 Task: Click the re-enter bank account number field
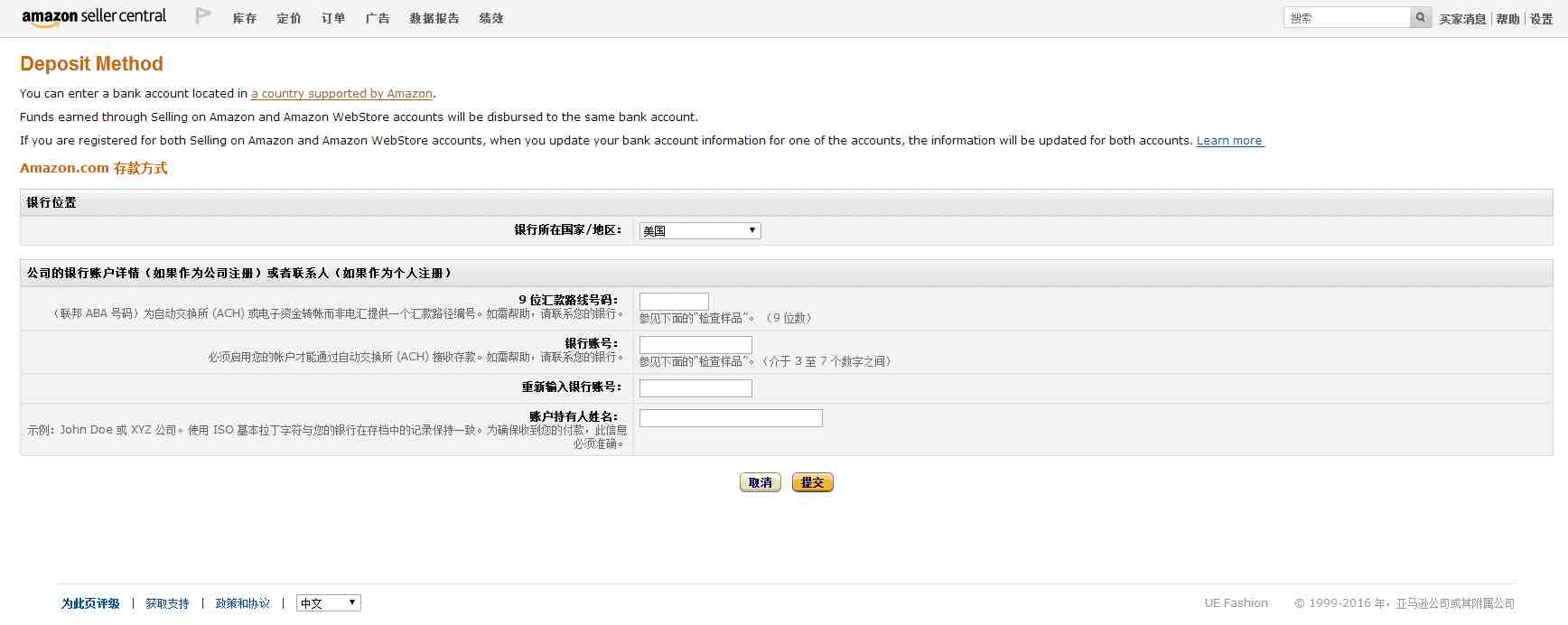pyautogui.click(x=695, y=388)
